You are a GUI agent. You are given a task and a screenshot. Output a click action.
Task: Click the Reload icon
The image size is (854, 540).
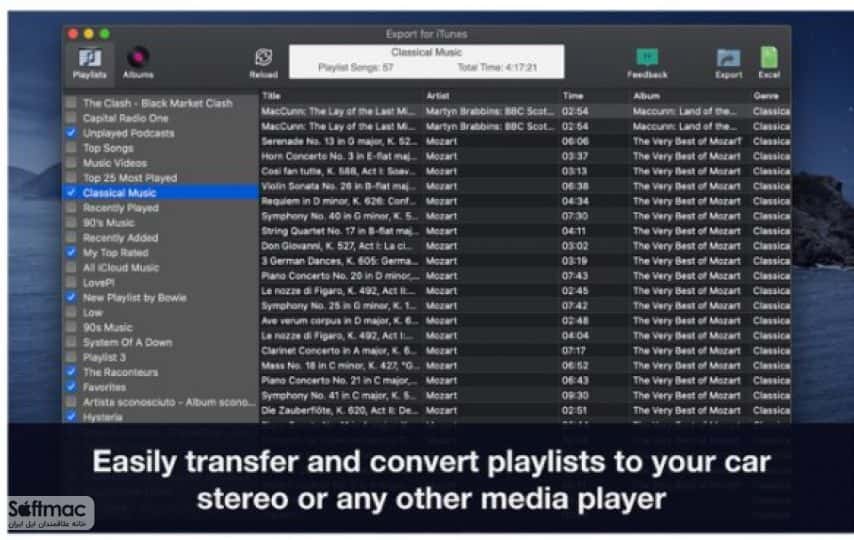click(264, 57)
